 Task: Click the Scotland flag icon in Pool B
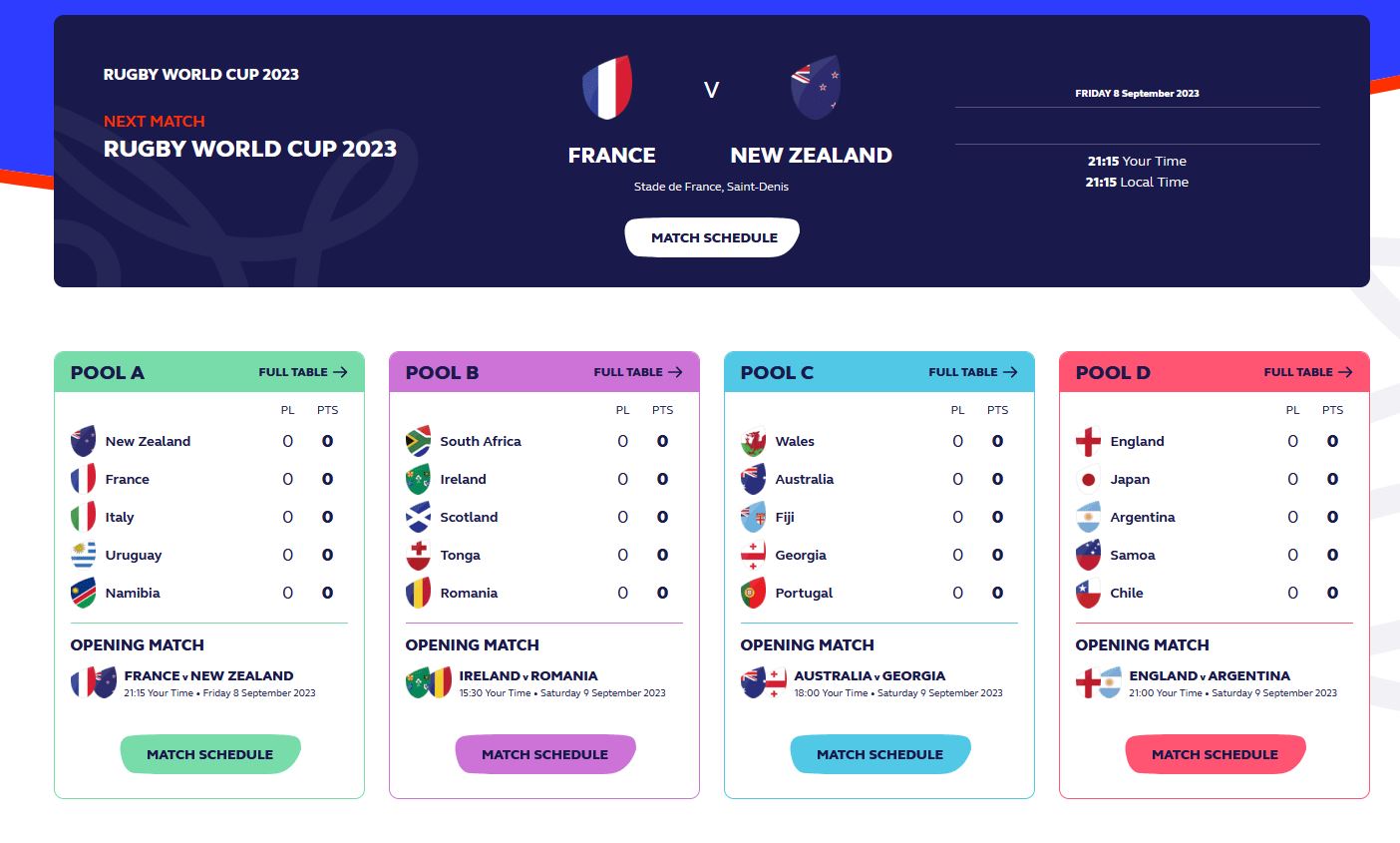tap(418, 517)
